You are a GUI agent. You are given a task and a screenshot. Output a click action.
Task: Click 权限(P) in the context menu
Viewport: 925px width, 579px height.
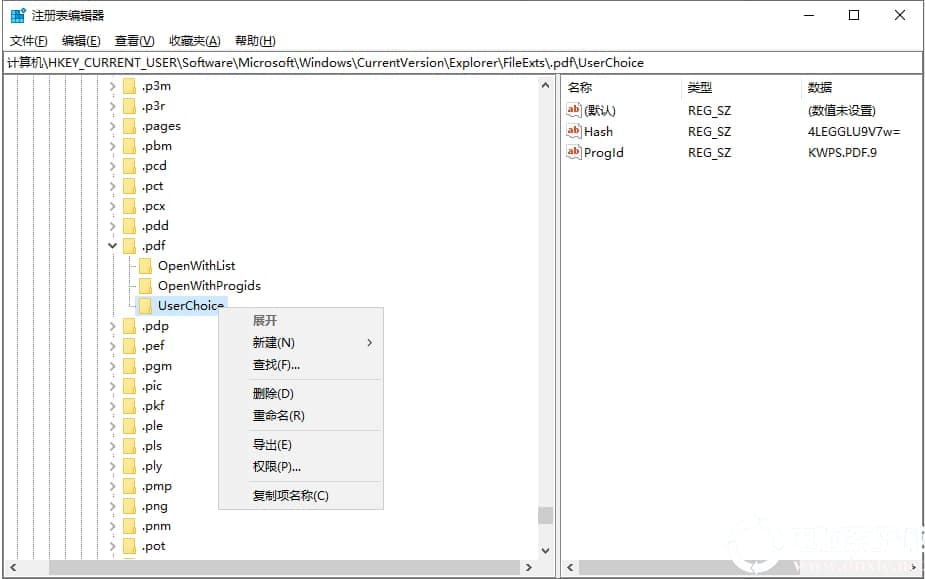click(x=272, y=467)
